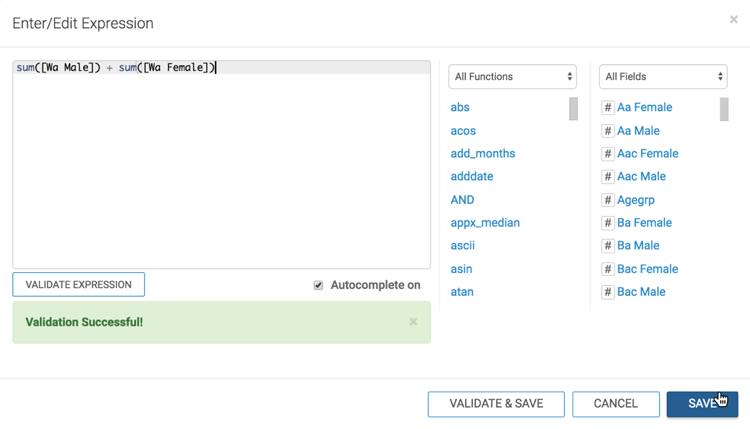750x429 pixels.
Task: Click the # icon beside Aa Female
Action: 607,108
